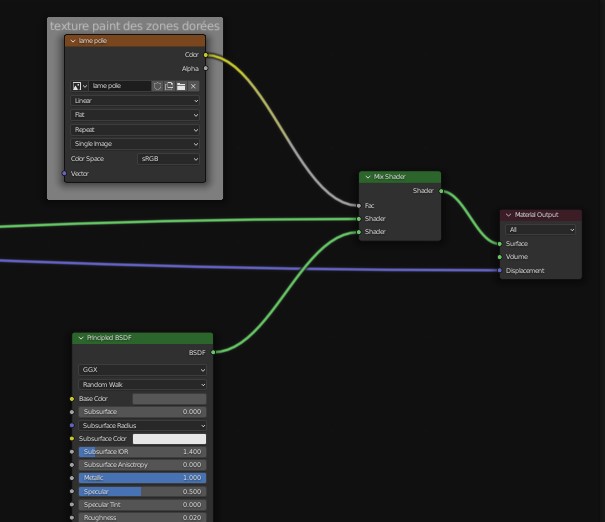Select the Material Output node title

[536, 215]
